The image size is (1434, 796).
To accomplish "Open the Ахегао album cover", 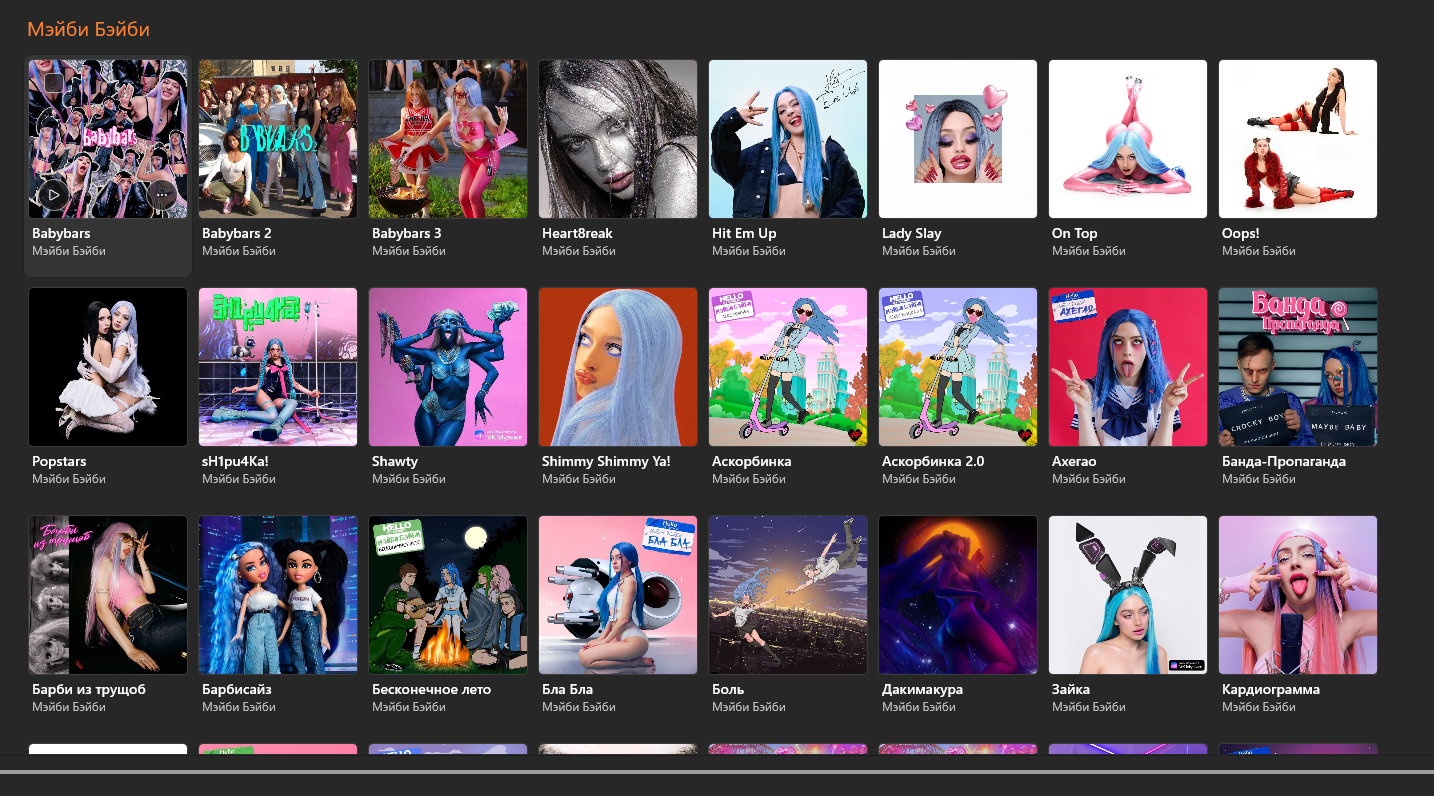I will 1128,367.
